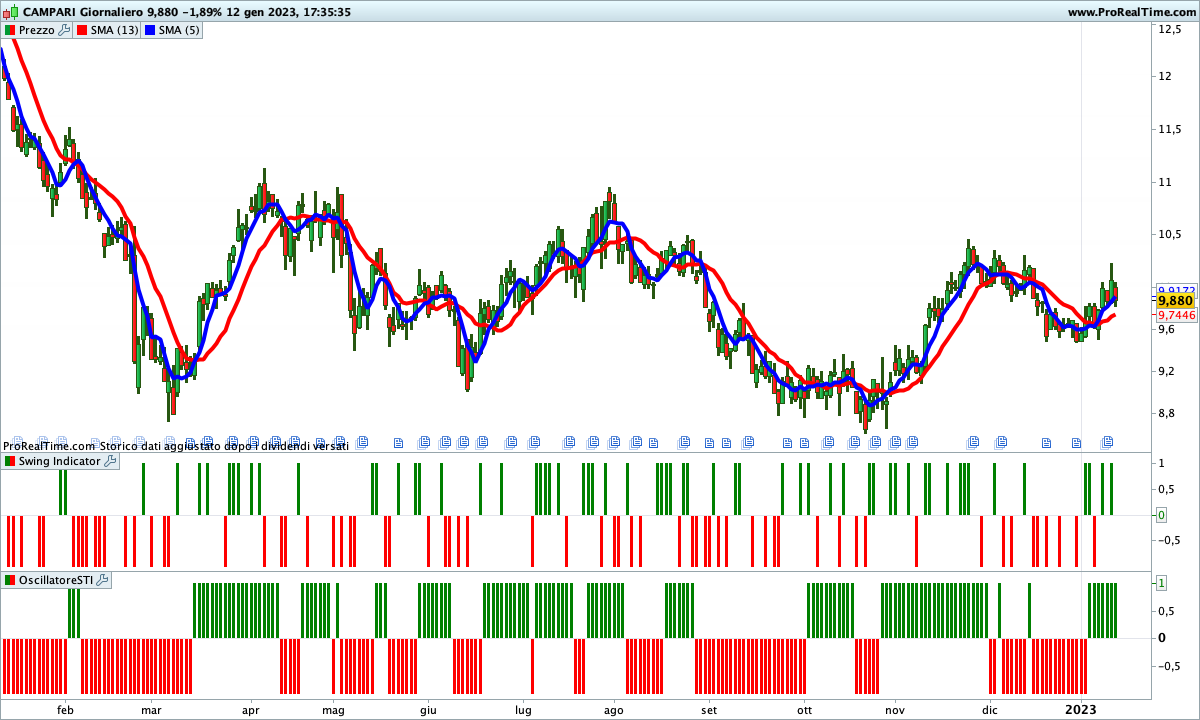Open the Swing Indicator settings wrench
Screen dimensions: 1200x720
click(x=110, y=461)
